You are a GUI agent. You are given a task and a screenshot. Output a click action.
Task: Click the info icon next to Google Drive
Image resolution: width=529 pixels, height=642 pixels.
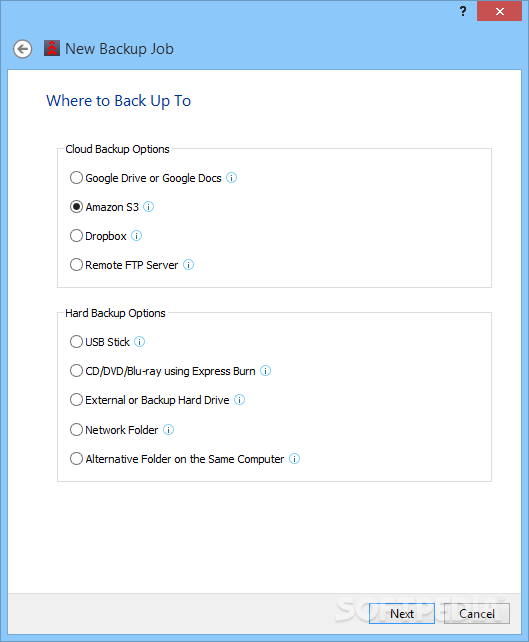click(231, 178)
